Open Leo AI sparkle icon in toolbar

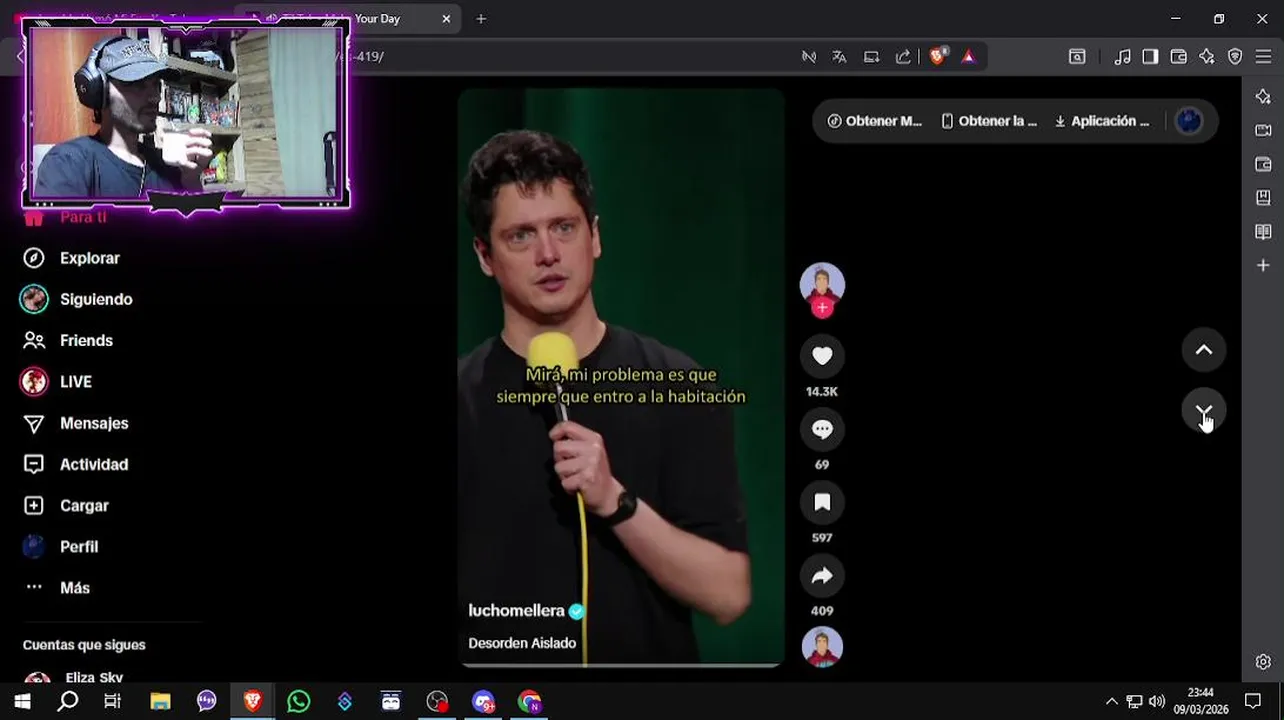click(x=1207, y=57)
